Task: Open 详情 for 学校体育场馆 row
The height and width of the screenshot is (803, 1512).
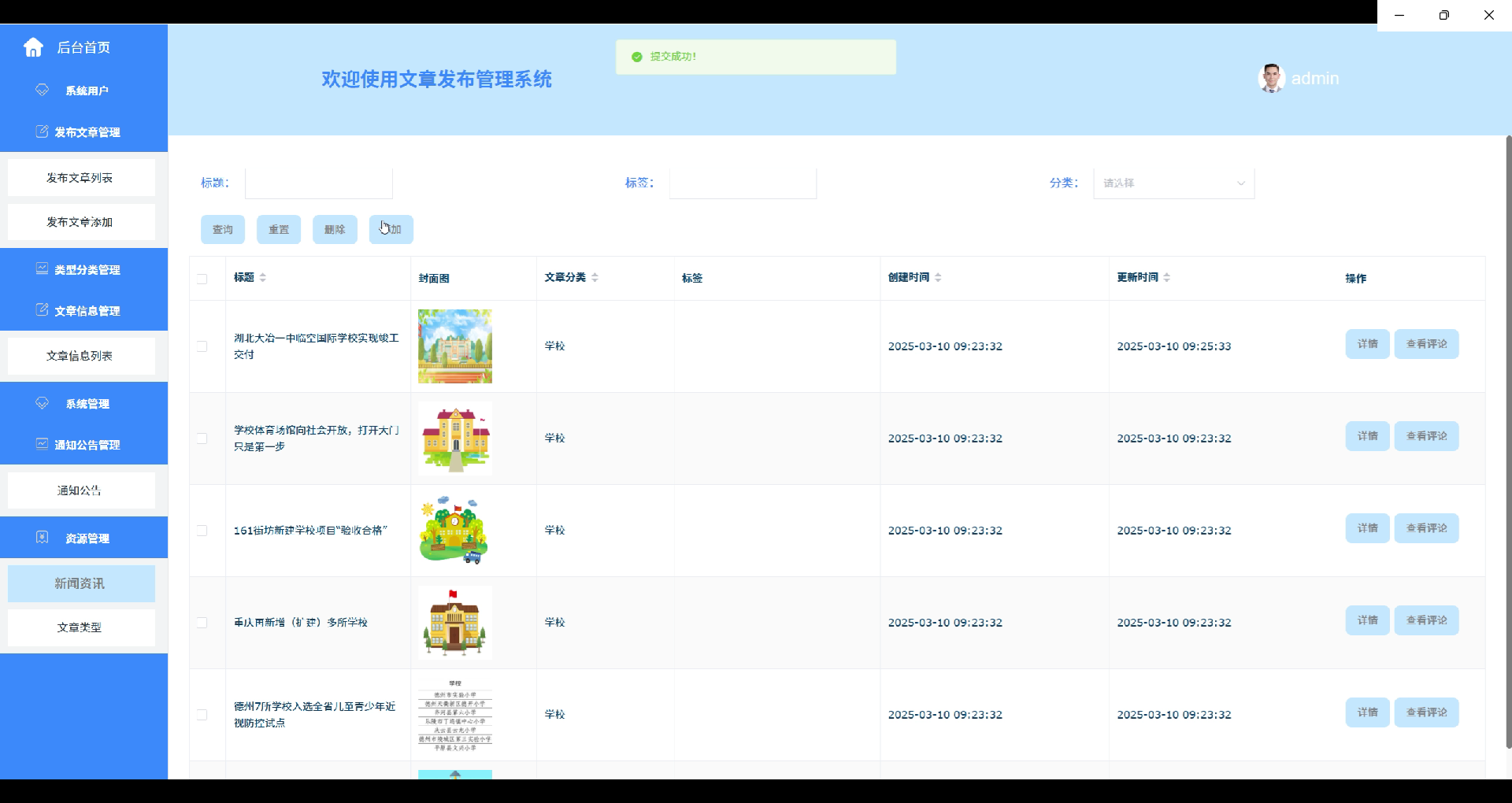Action: click(1368, 436)
